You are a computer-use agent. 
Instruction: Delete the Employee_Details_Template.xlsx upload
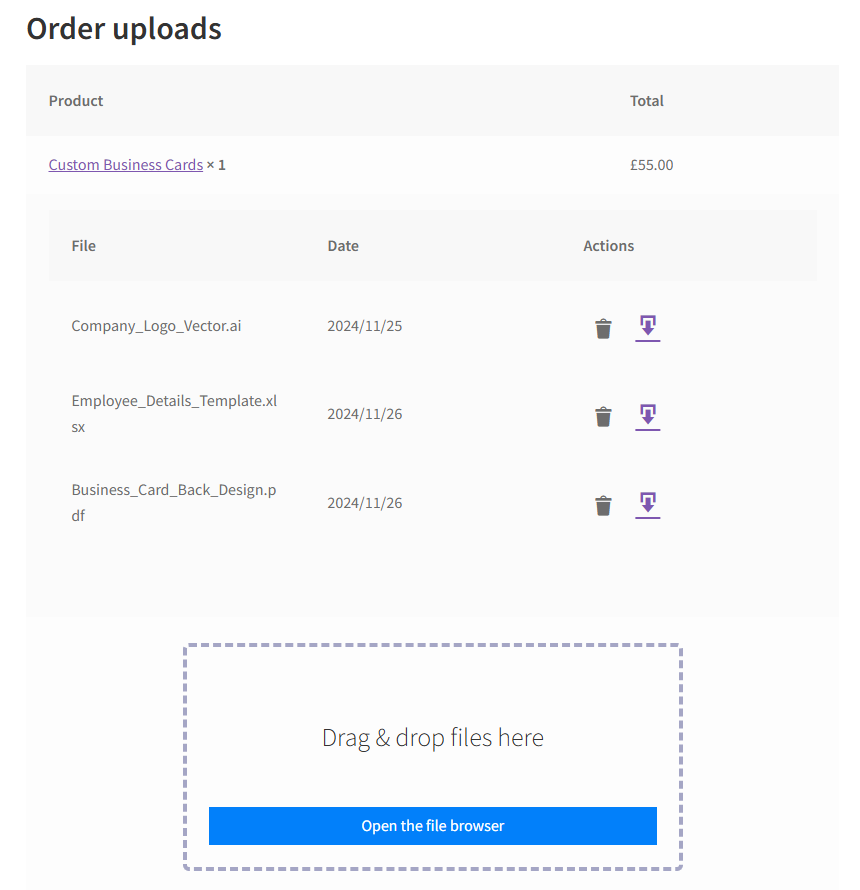[603, 416]
